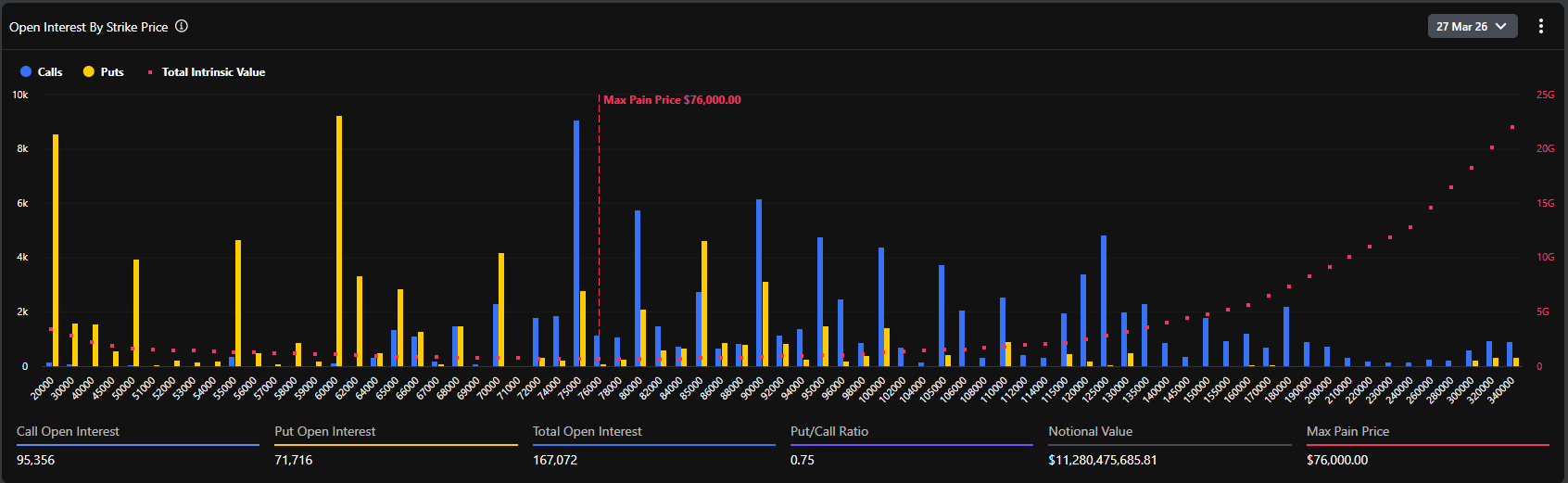Click the tall blue call bar at 75000 strike
The width and height of the screenshot is (1568, 483).
576,243
